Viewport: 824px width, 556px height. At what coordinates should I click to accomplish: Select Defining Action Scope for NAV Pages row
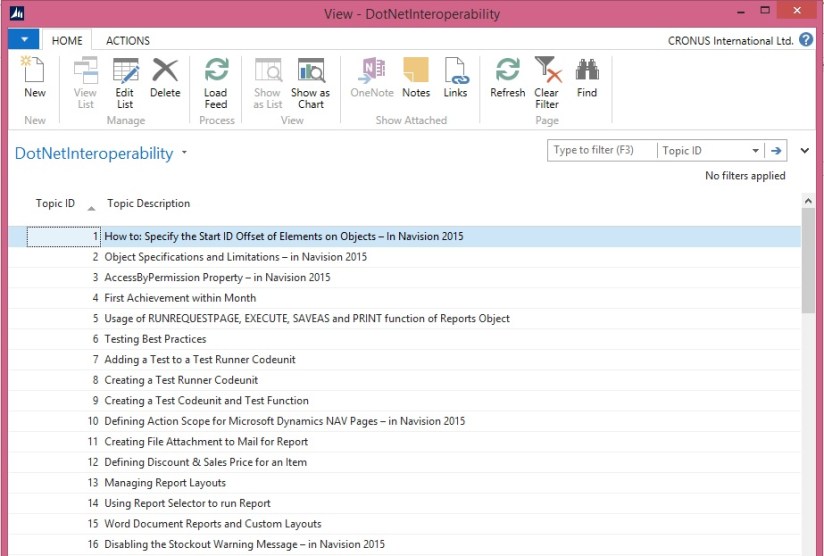click(x=405, y=421)
